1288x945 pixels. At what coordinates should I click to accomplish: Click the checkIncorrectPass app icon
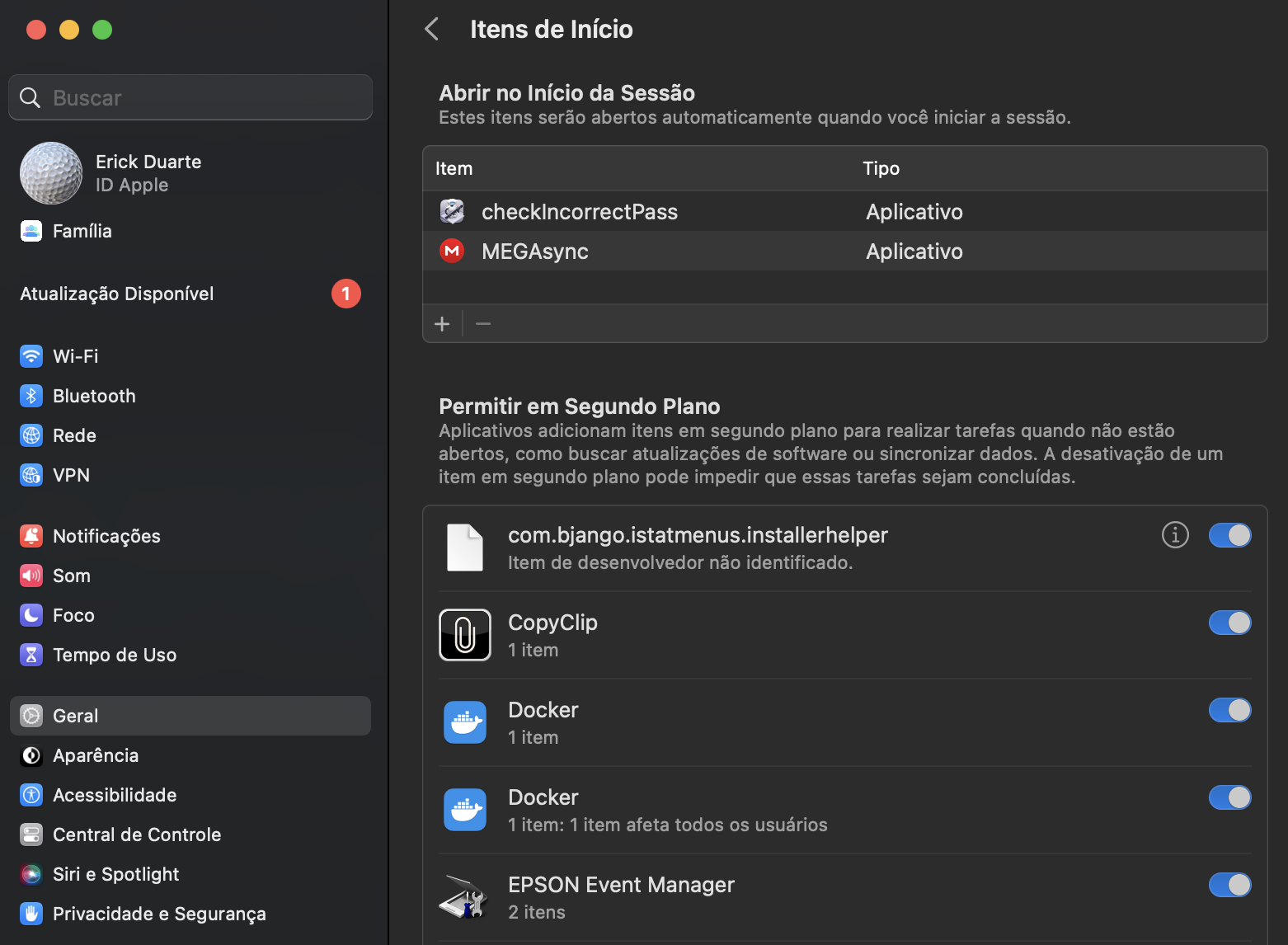click(x=452, y=211)
